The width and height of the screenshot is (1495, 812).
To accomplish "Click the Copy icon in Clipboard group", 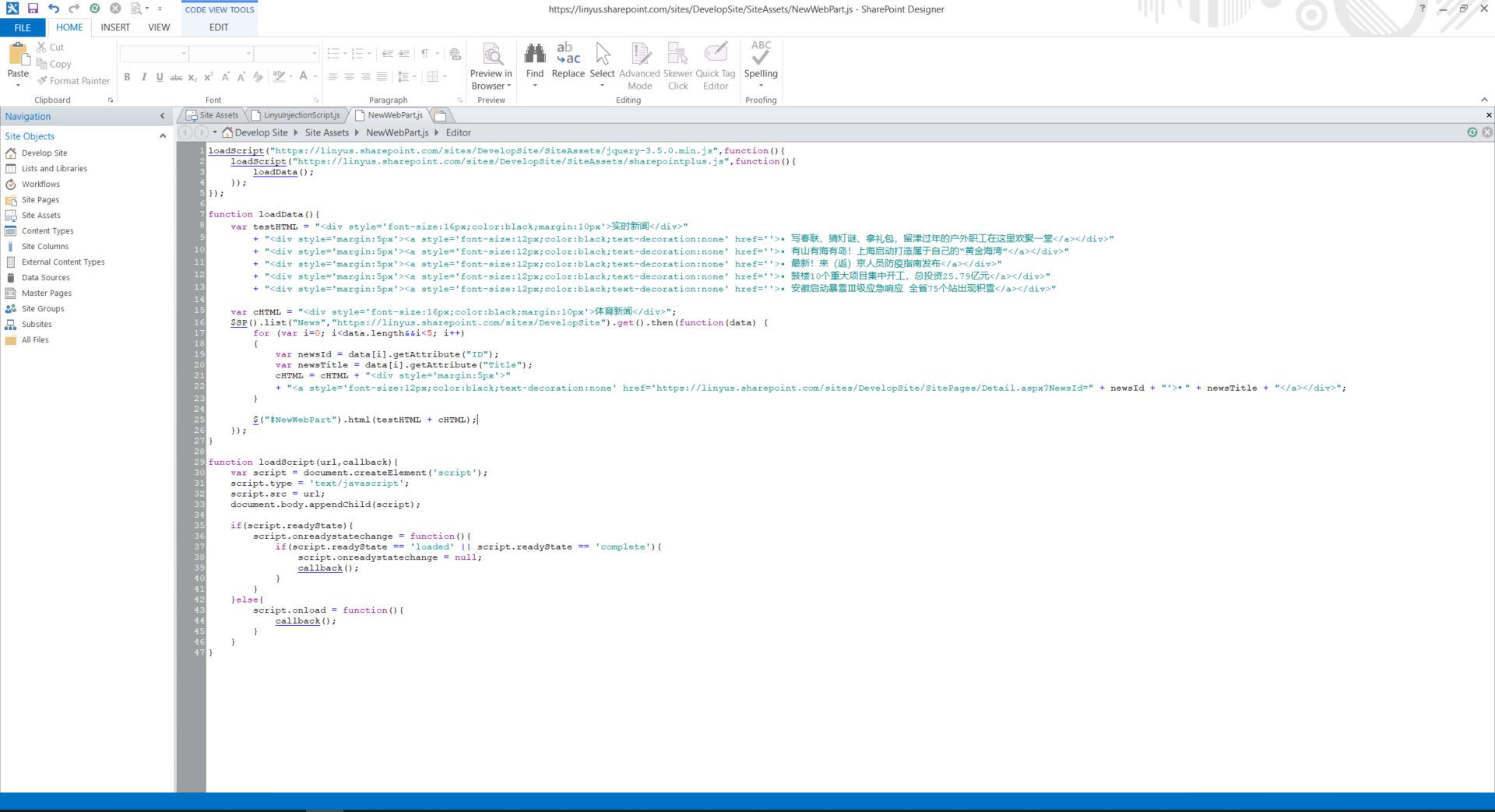I will [x=42, y=64].
